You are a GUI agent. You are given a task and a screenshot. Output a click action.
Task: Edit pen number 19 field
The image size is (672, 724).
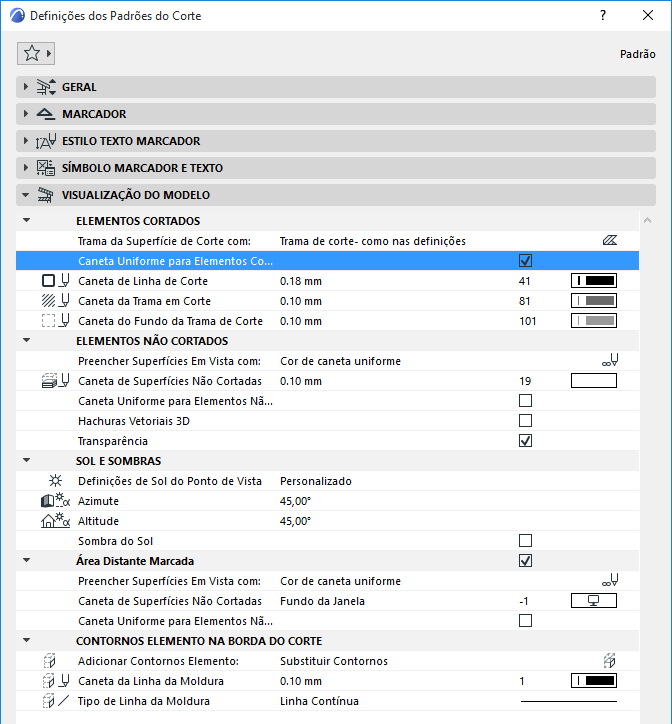(525, 381)
